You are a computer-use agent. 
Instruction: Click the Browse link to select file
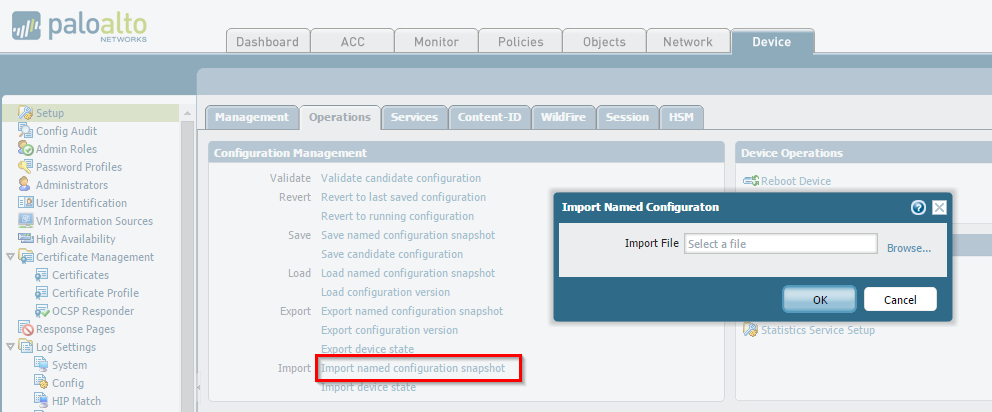(x=908, y=248)
